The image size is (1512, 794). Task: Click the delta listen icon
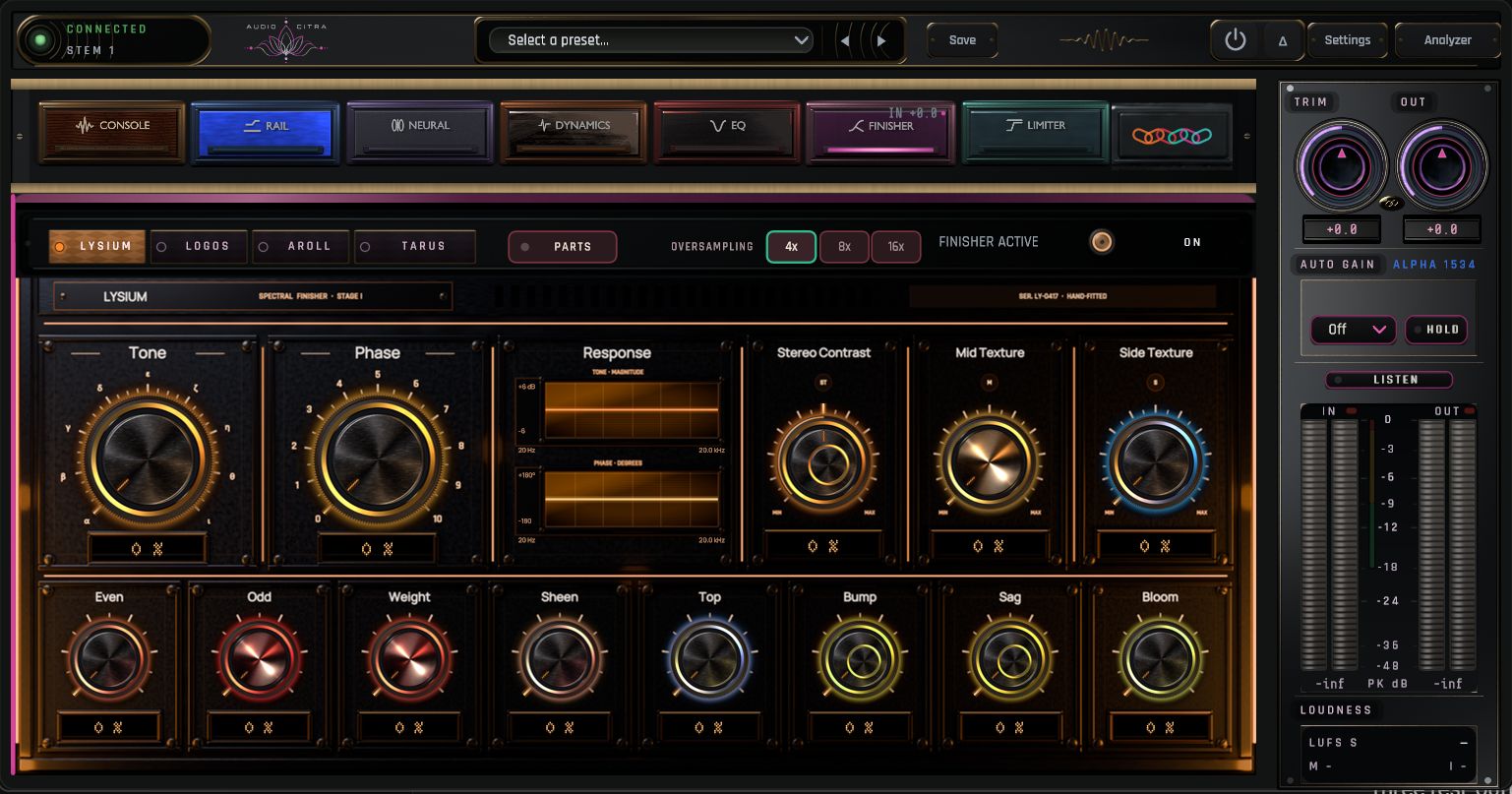[1283, 41]
